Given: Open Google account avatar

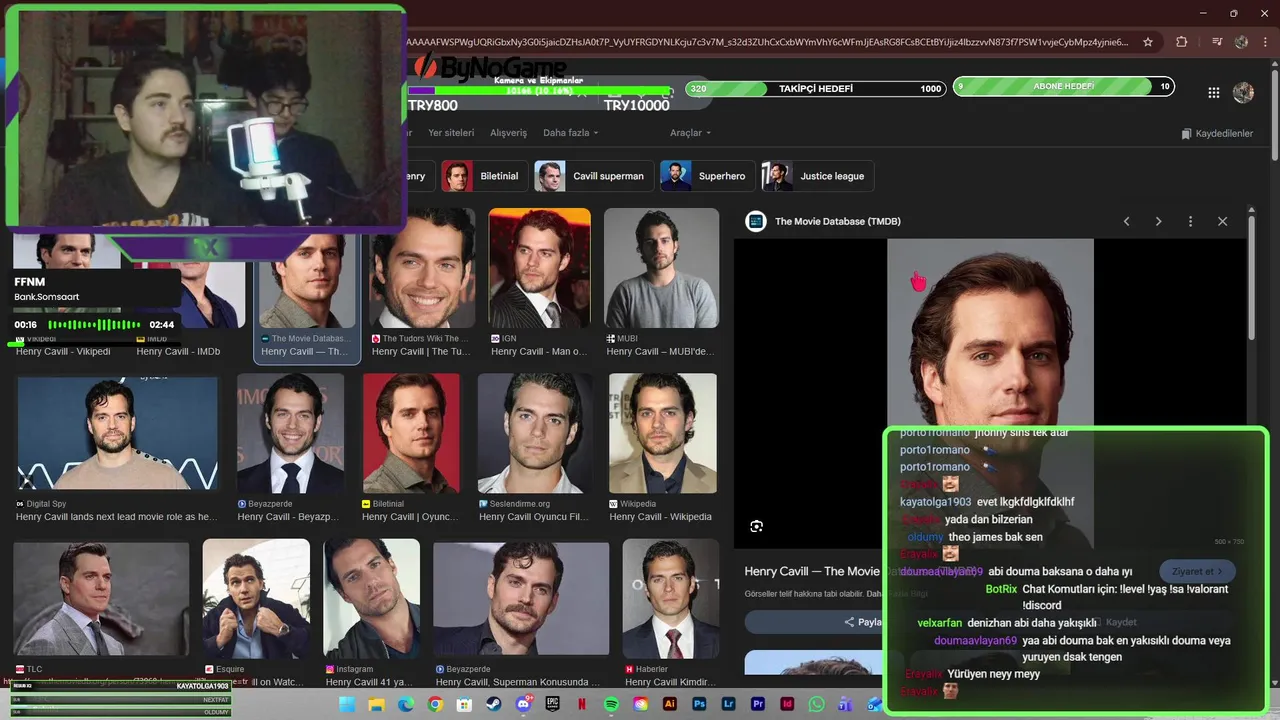Looking at the screenshot, I should [x=1243, y=92].
